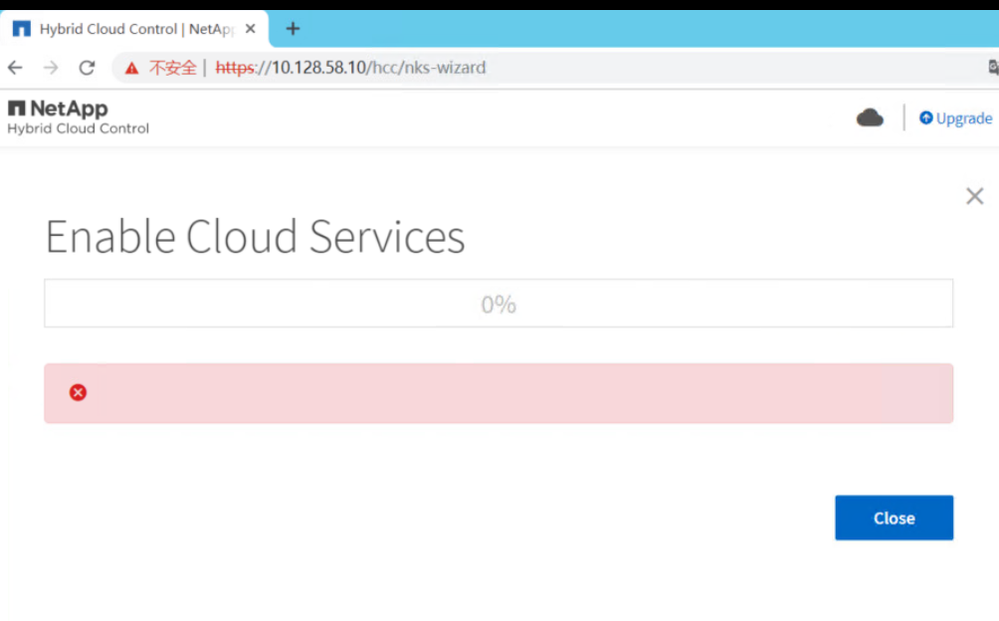Click the Enable Cloud Services heading
999x621 pixels.
[255, 237]
